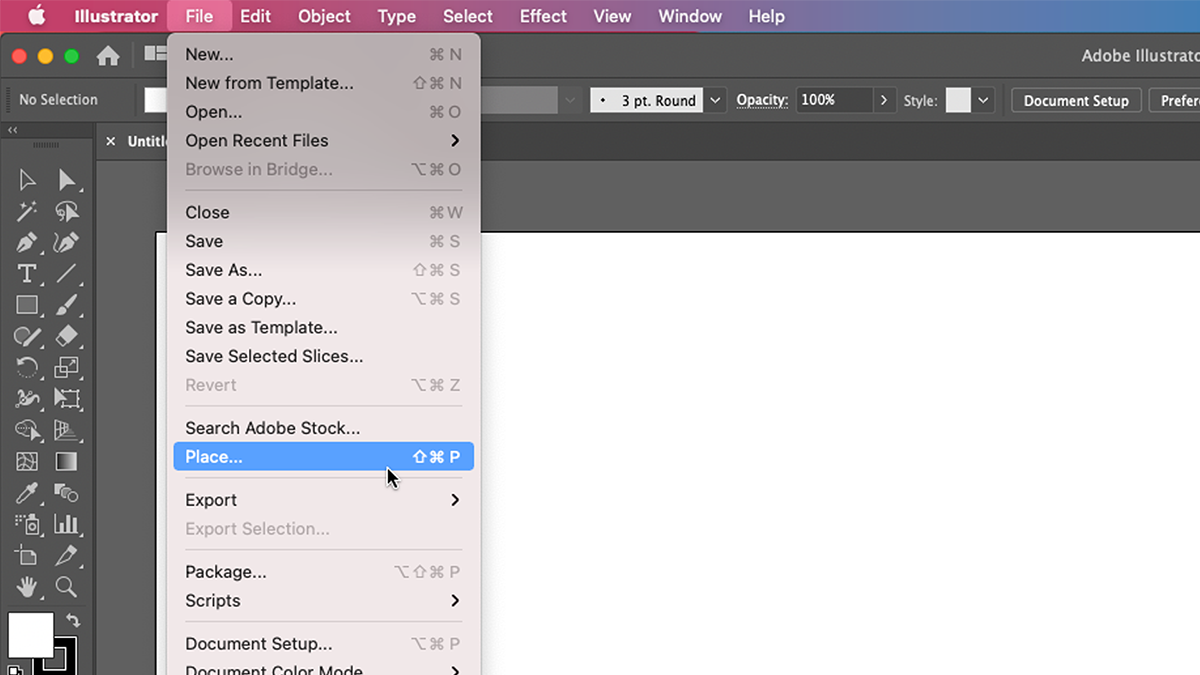Select the Magic Wand tool

pyautogui.click(x=27, y=211)
